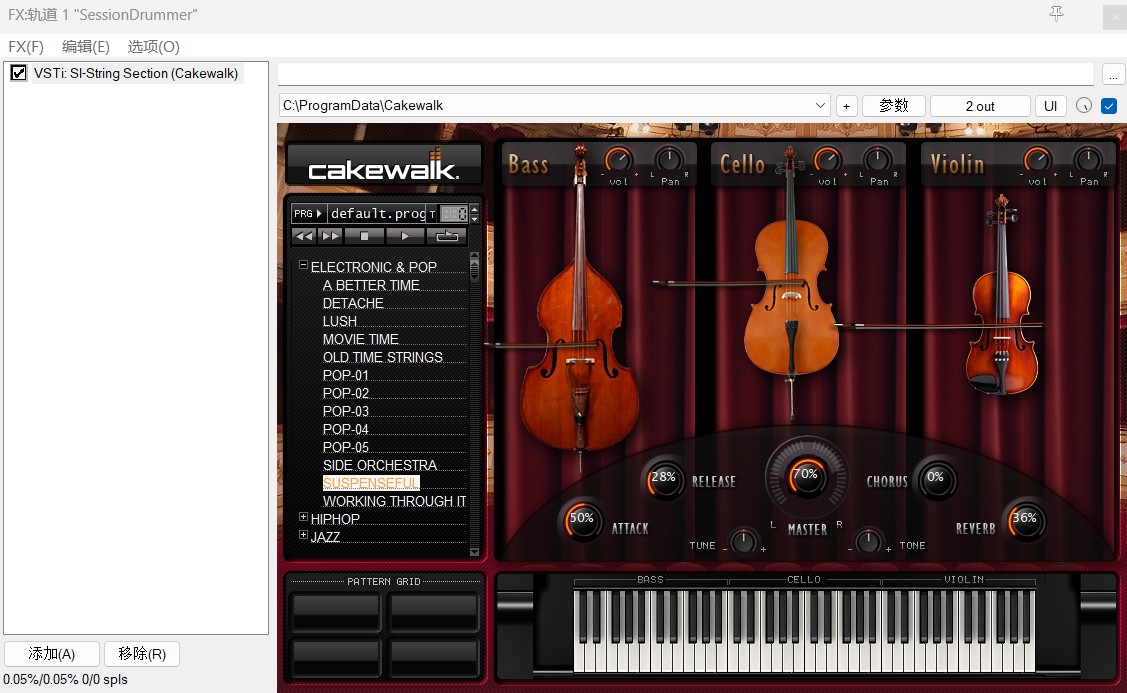The height and width of the screenshot is (693, 1127).
Task: Click the plugin comment input field
Action: [686, 74]
